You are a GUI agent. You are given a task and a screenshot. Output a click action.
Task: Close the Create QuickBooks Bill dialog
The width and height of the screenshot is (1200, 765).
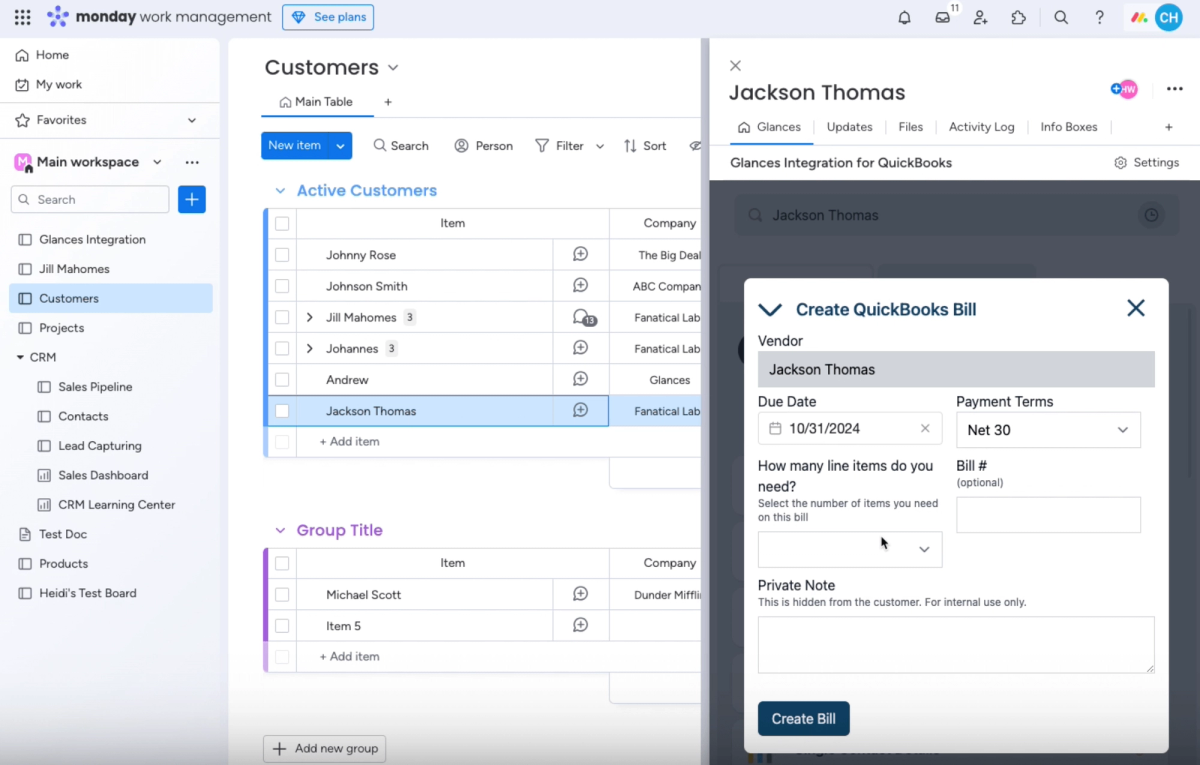click(1136, 308)
